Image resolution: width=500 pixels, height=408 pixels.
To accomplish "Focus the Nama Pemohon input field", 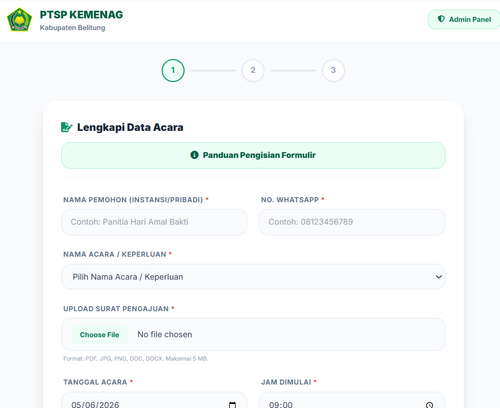I will (154, 222).
